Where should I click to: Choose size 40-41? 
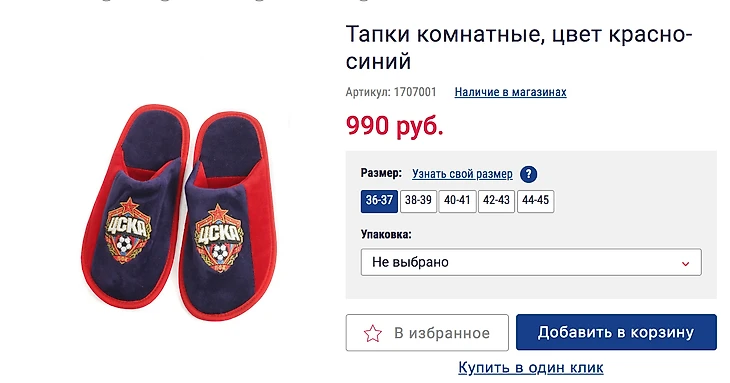coord(457,201)
